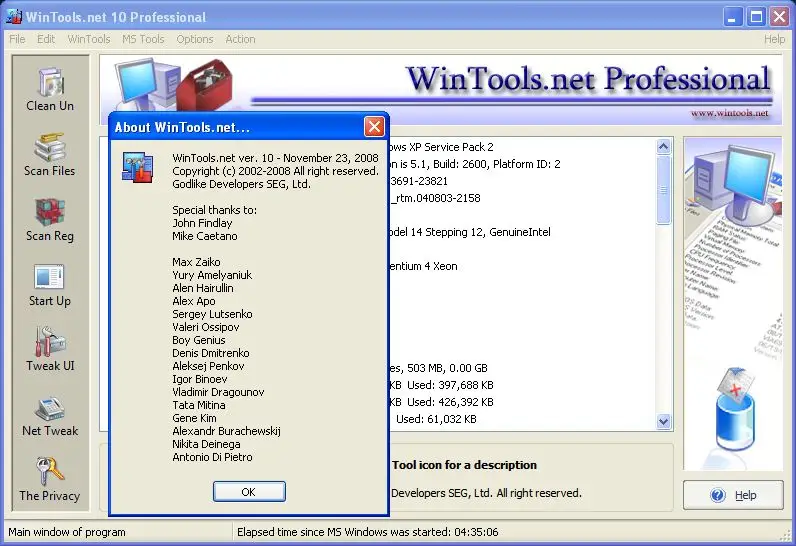Open the Clean Un tool icon
796x546 pixels.
[x=50, y=89]
